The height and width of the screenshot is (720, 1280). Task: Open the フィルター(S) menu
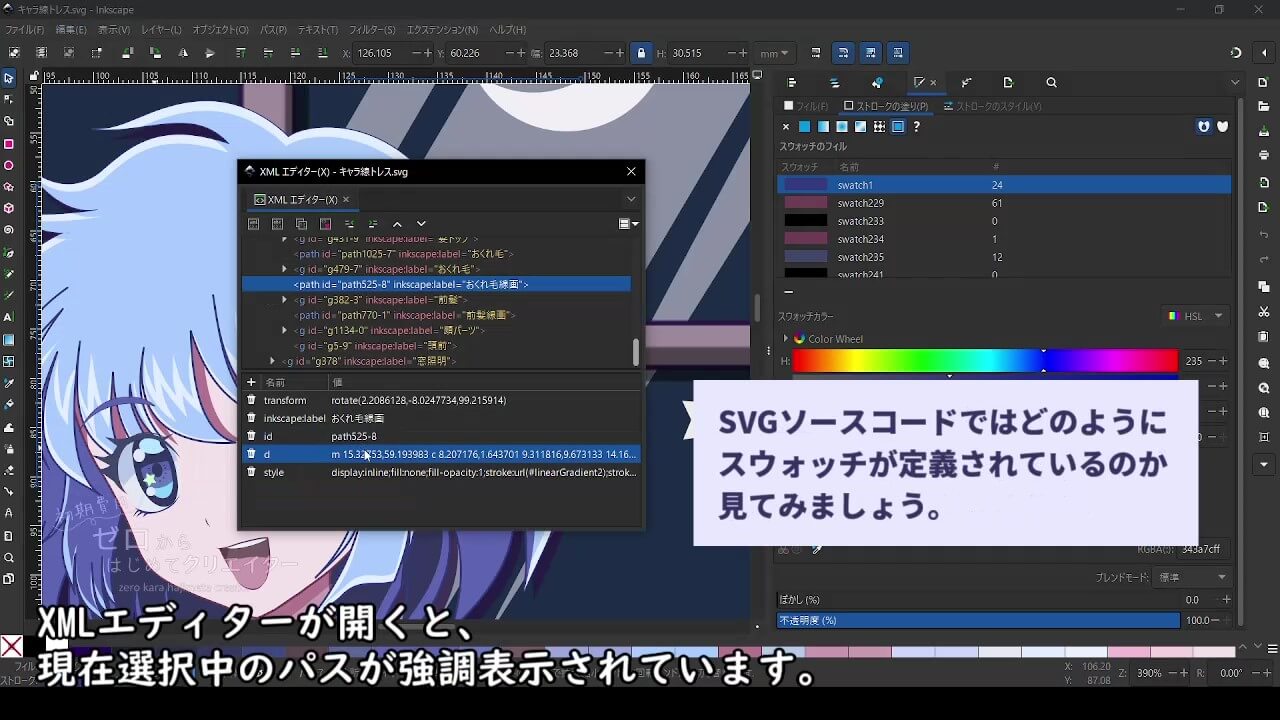coord(372,30)
